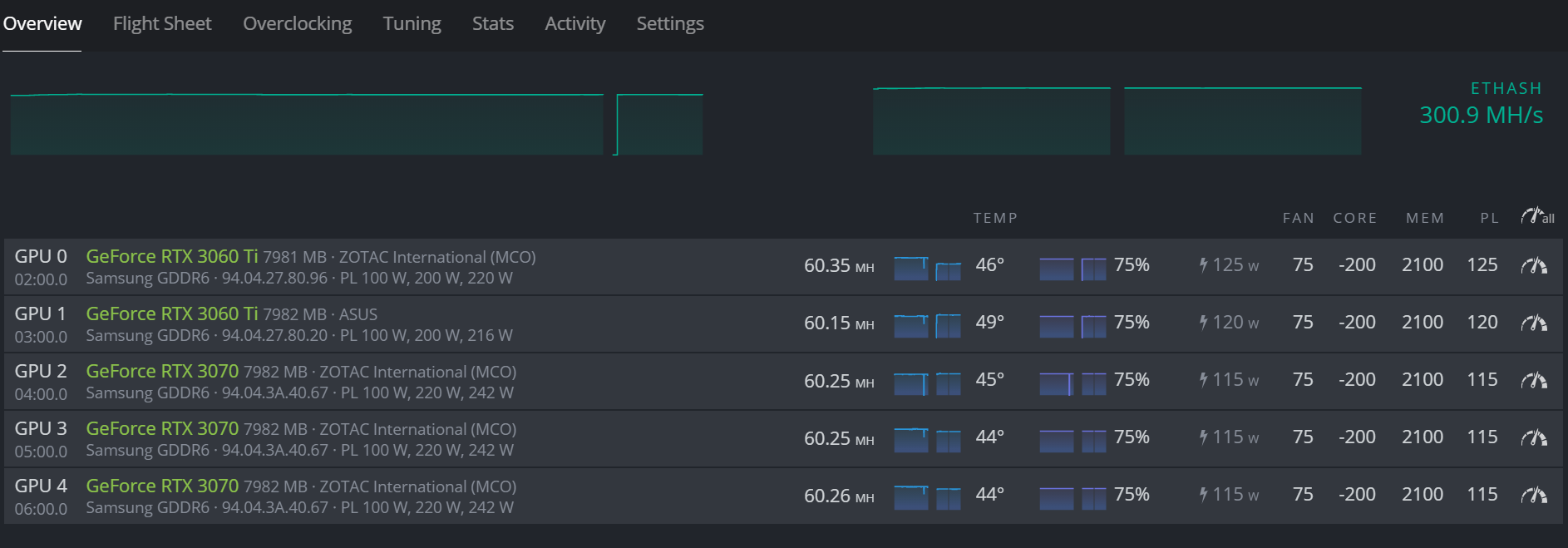Click the GPU 3 temperature mini chart

pos(928,441)
